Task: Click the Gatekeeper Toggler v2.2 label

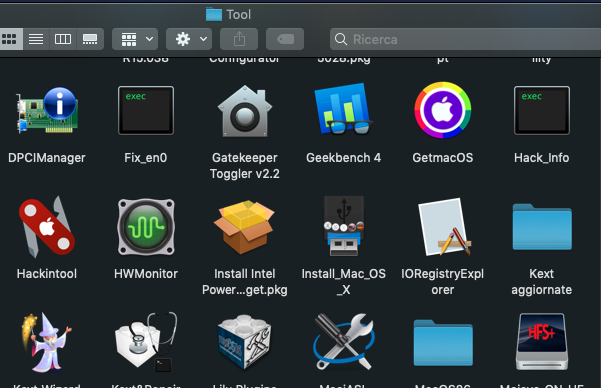Action: pyautogui.click(x=245, y=166)
